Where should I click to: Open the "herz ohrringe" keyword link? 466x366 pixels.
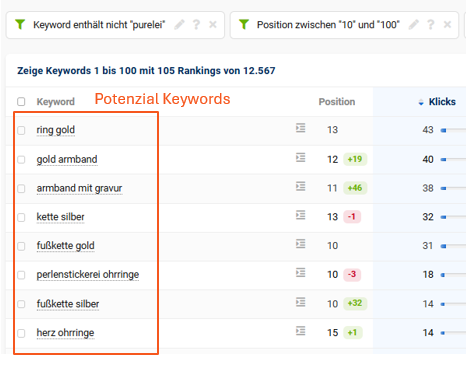click(65, 333)
